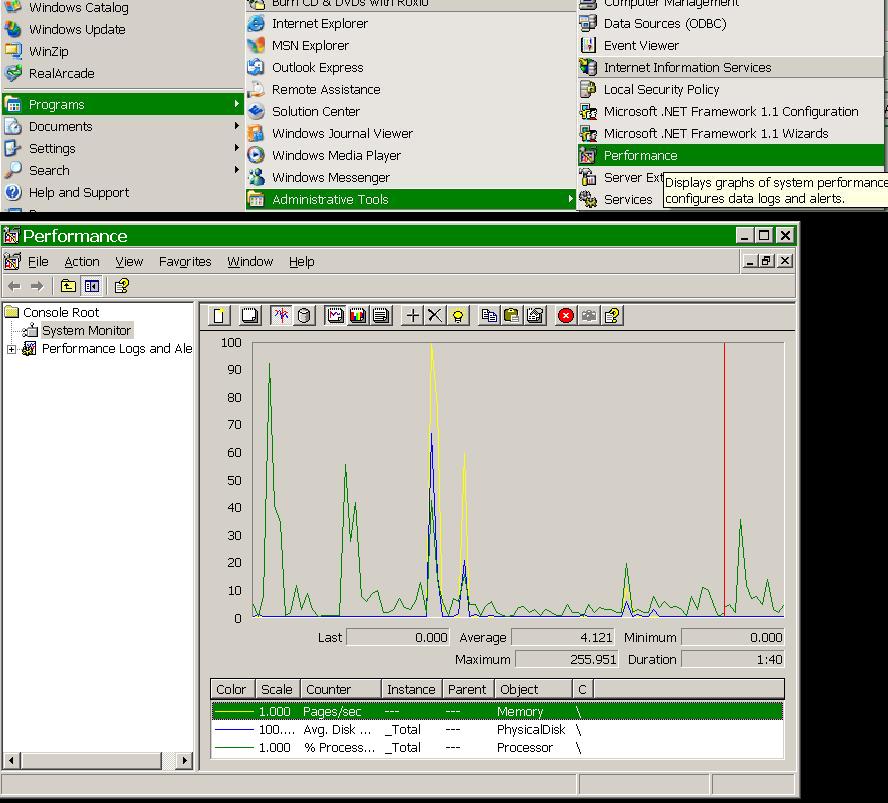Expand Settings submenu in Start menu
This screenshot has width=888, height=803.
click(122, 148)
